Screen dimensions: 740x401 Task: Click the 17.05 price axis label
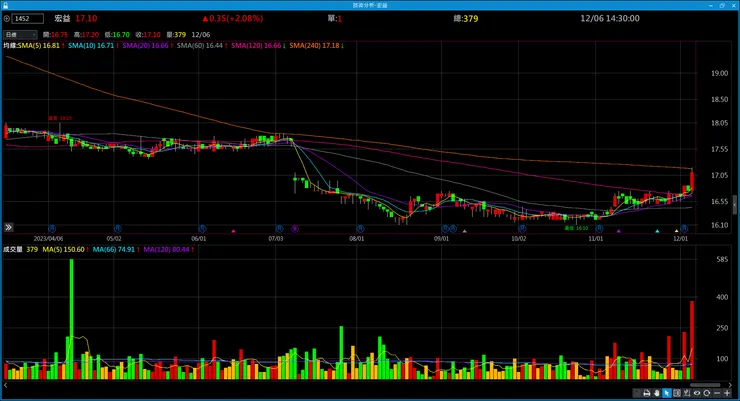pyautogui.click(x=720, y=175)
